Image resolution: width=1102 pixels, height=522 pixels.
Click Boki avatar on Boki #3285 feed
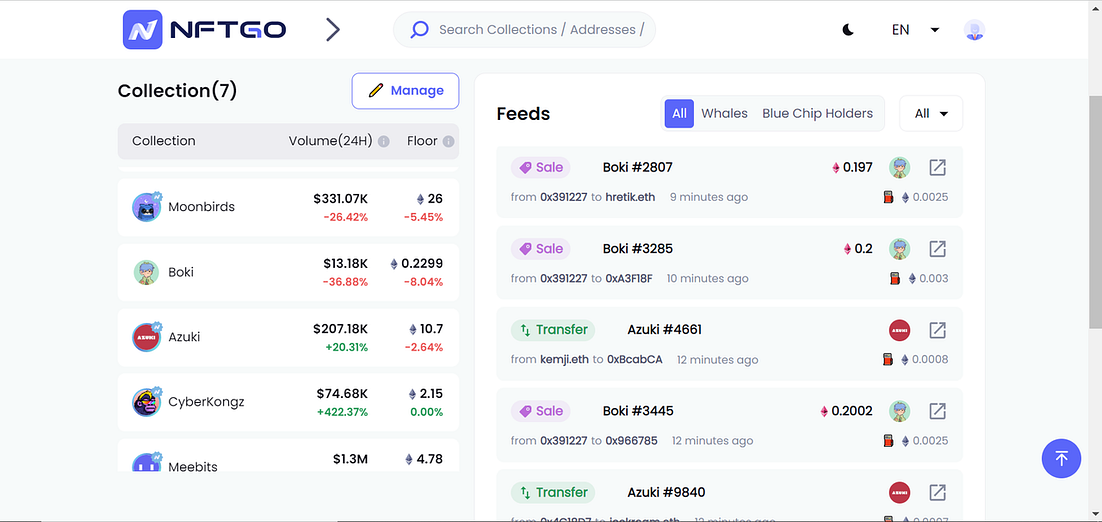click(900, 249)
